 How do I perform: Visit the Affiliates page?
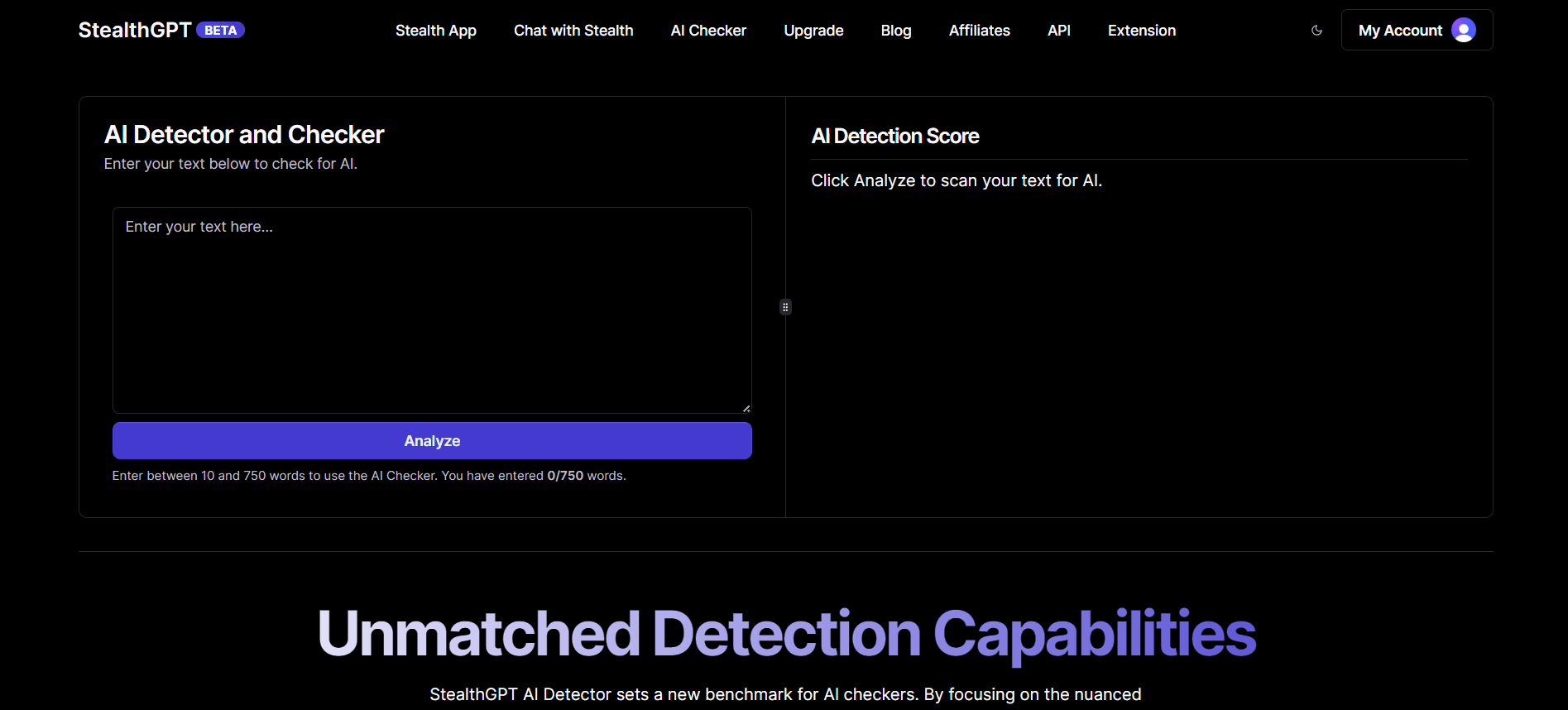click(979, 31)
